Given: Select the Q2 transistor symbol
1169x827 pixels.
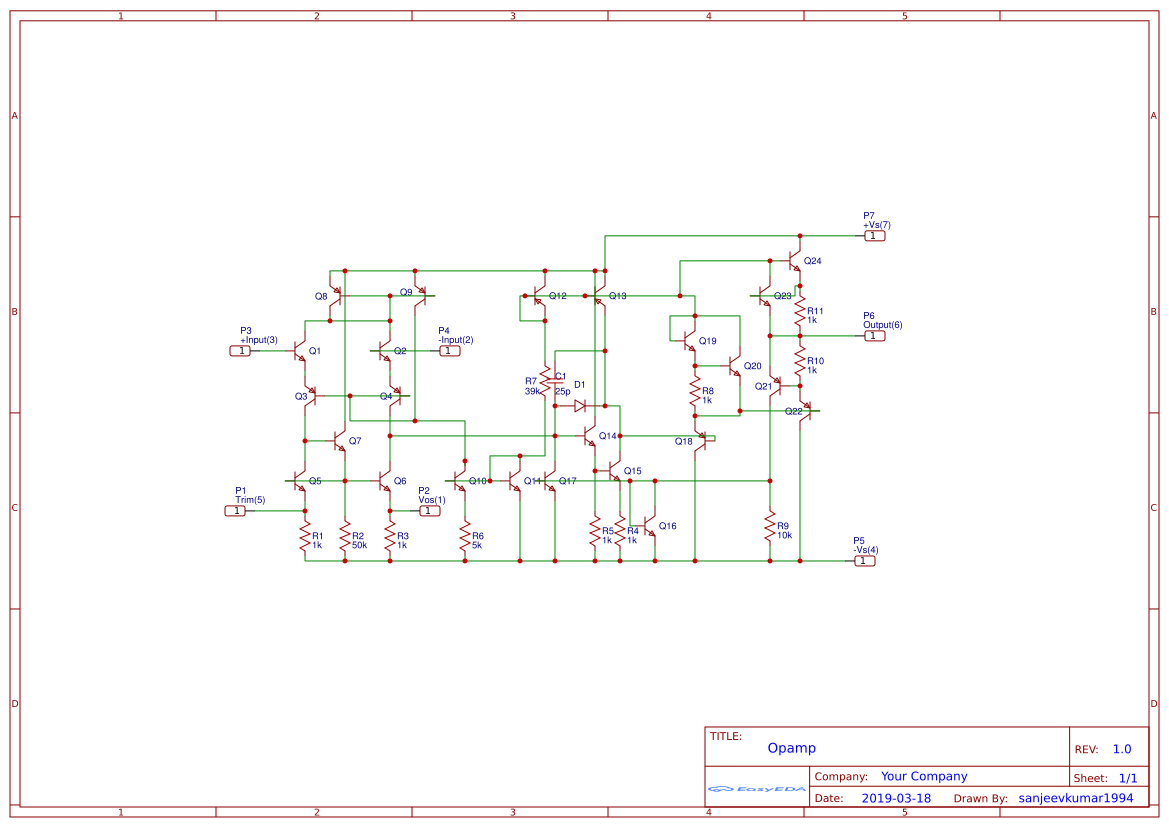Looking at the screenshot, I should pos(385,350).
